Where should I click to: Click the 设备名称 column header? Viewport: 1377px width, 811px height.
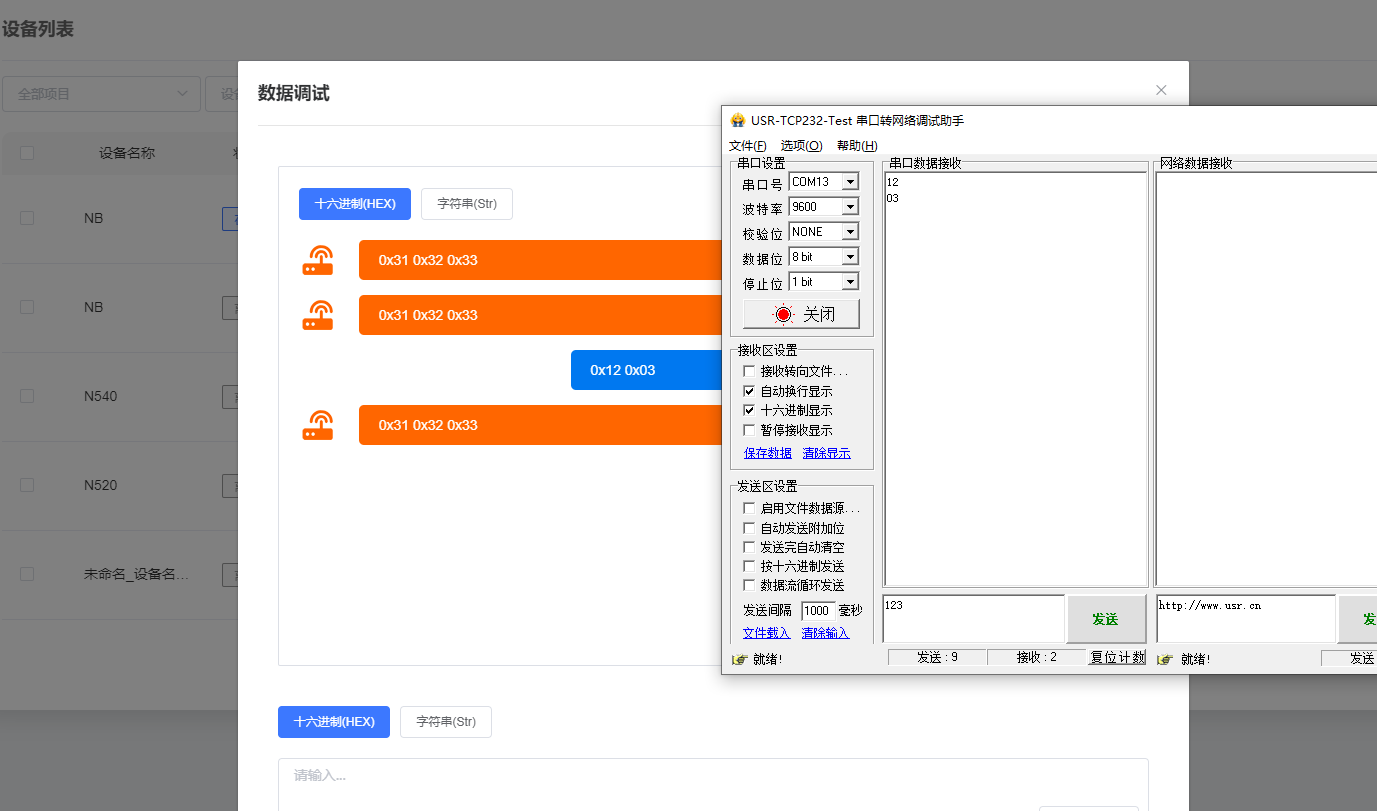pyautogui.click(x=127, y=153)
